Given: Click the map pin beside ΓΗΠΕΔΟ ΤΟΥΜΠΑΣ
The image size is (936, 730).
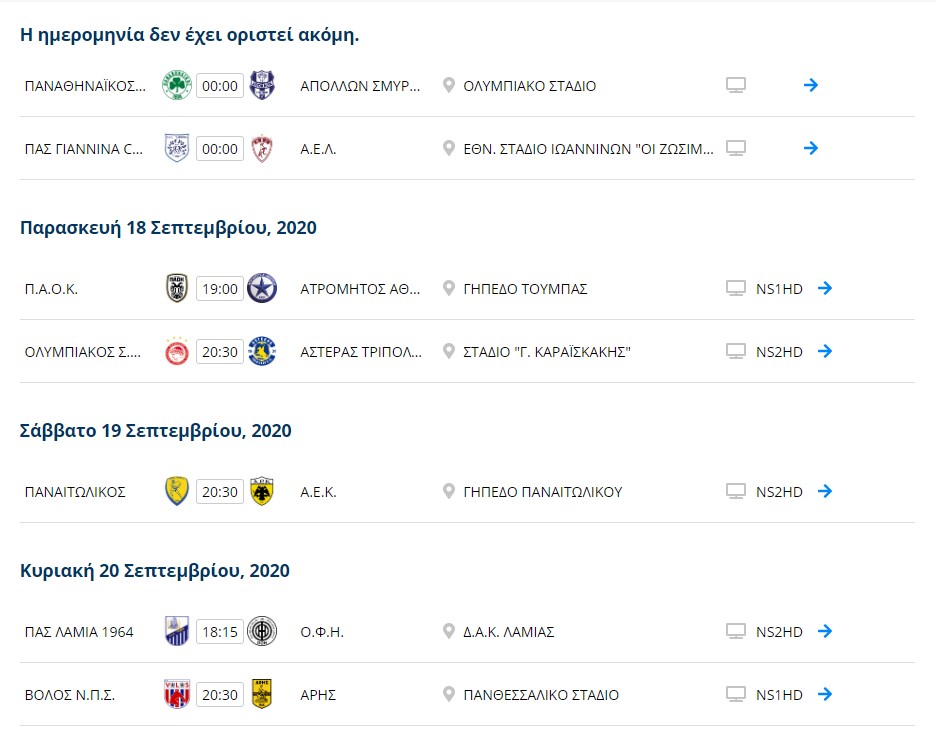Looking at the screenshot, I should [448, 288].
